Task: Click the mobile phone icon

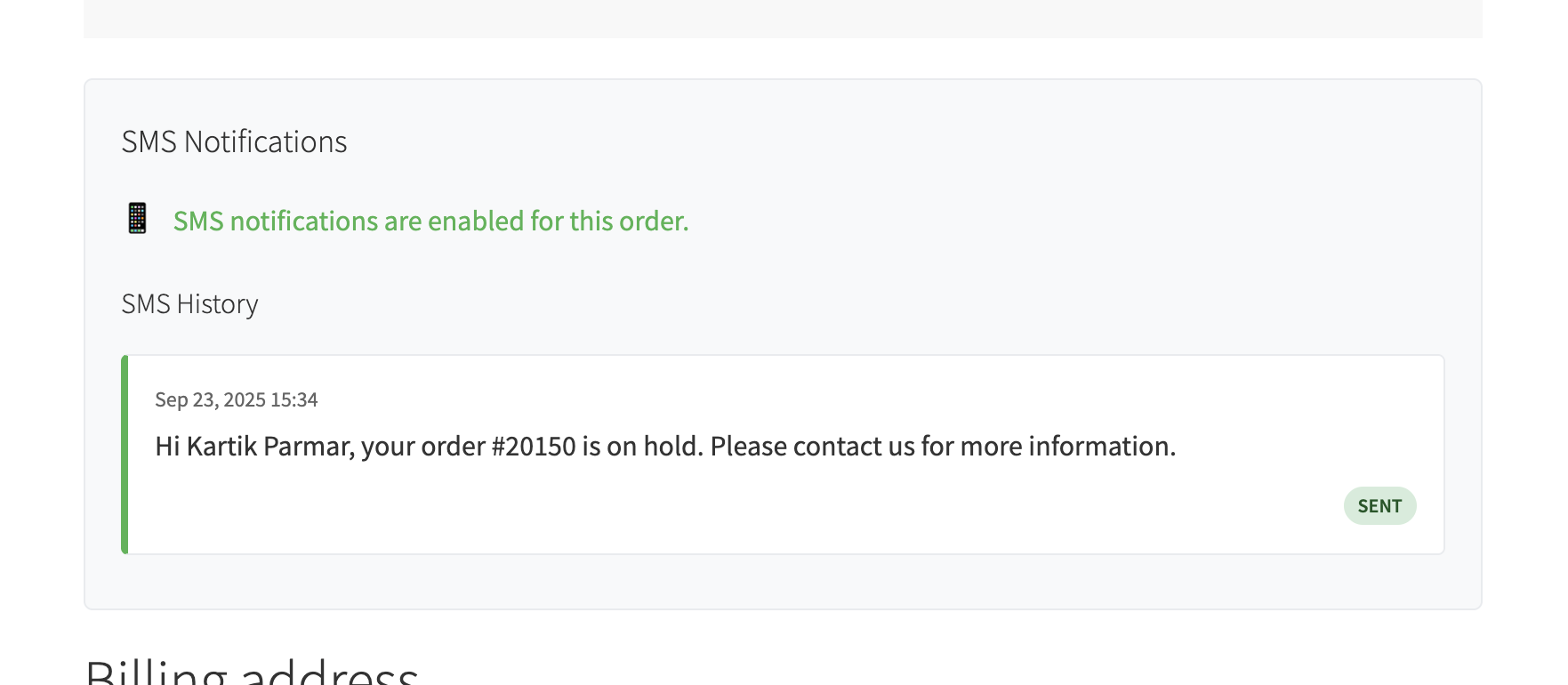Action: coord(137,218)
